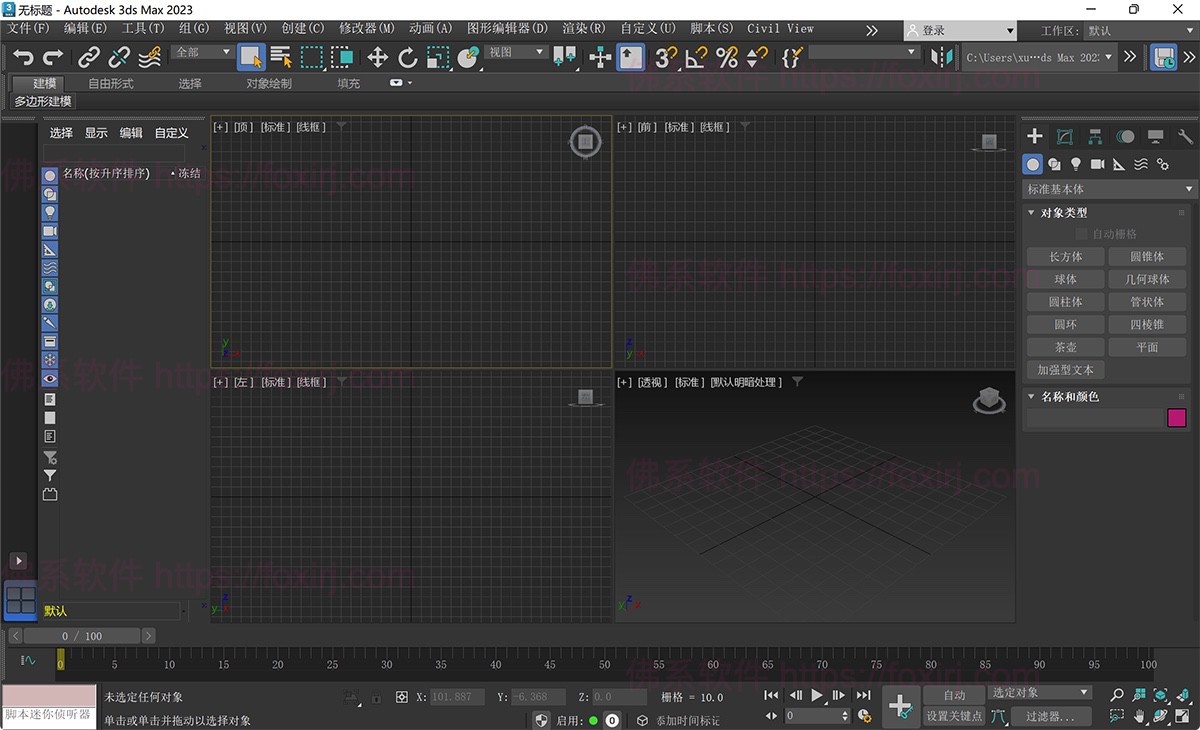Open the 过滤器 filter dialog button
This screenshot has height=730, width=1200.
point(1052,717)
